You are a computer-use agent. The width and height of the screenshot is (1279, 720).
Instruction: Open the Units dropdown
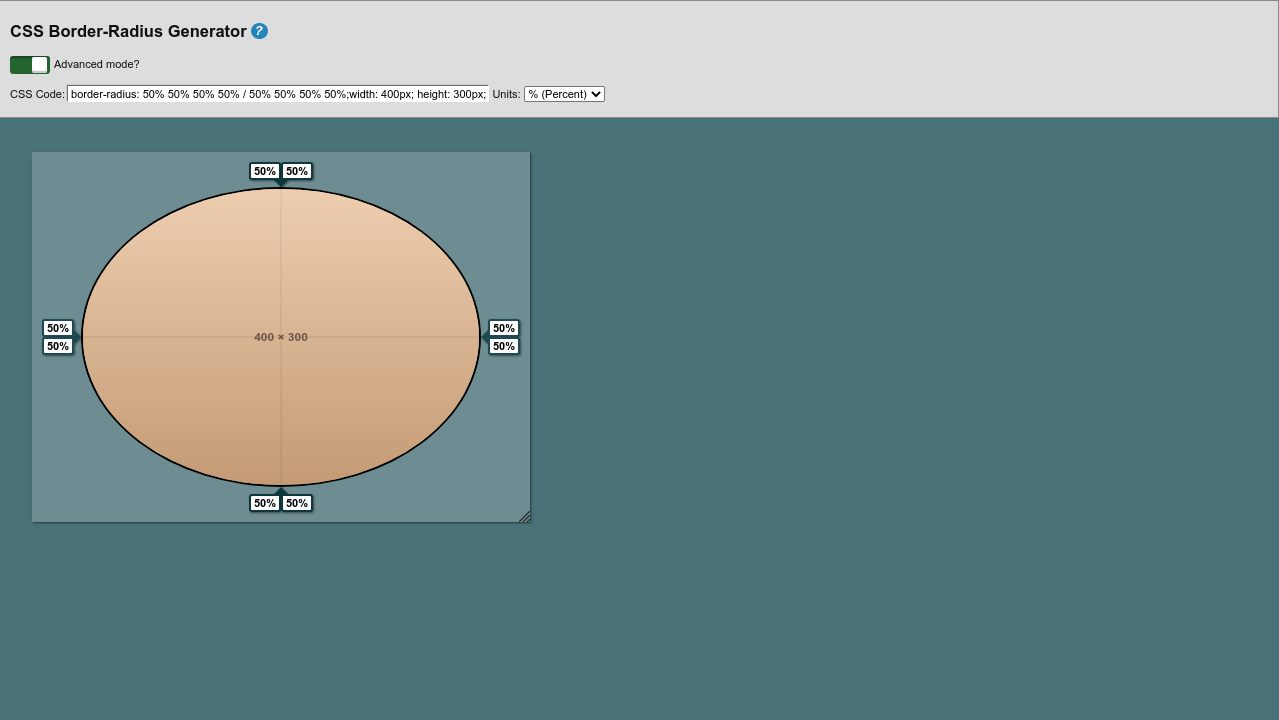[x=564, y=94]
